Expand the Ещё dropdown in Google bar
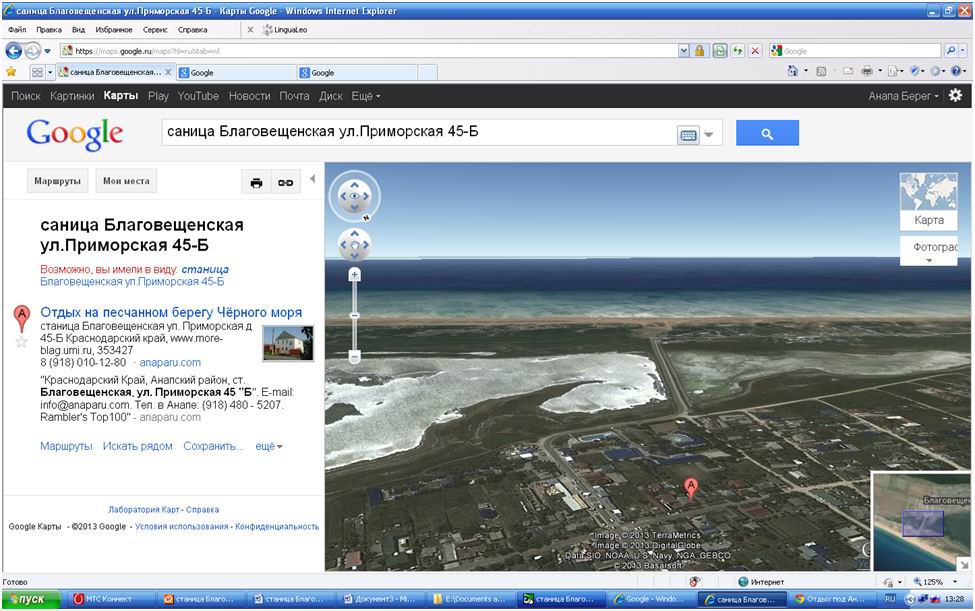Viewport: 975px width, 611px height. (x=366, y=96)
